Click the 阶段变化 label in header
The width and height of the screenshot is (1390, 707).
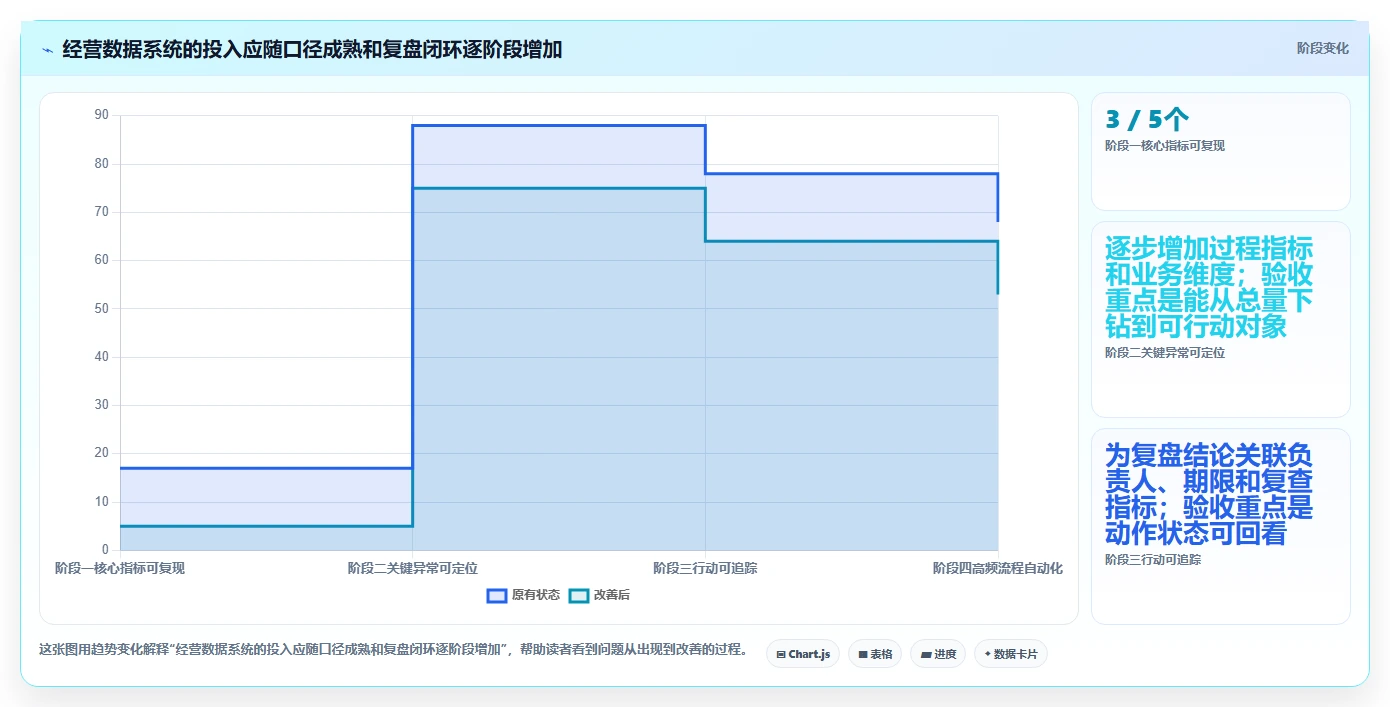(1323, 48)
